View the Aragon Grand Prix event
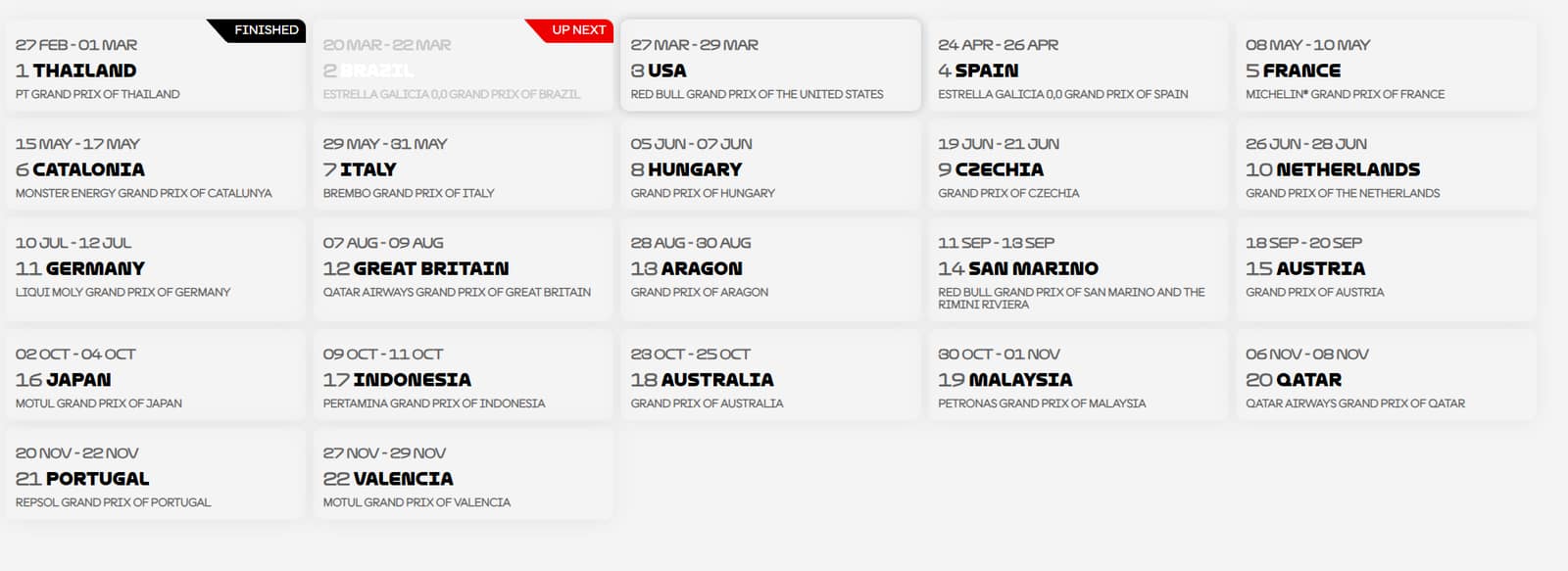1568x571 pixels. [770, 268]
